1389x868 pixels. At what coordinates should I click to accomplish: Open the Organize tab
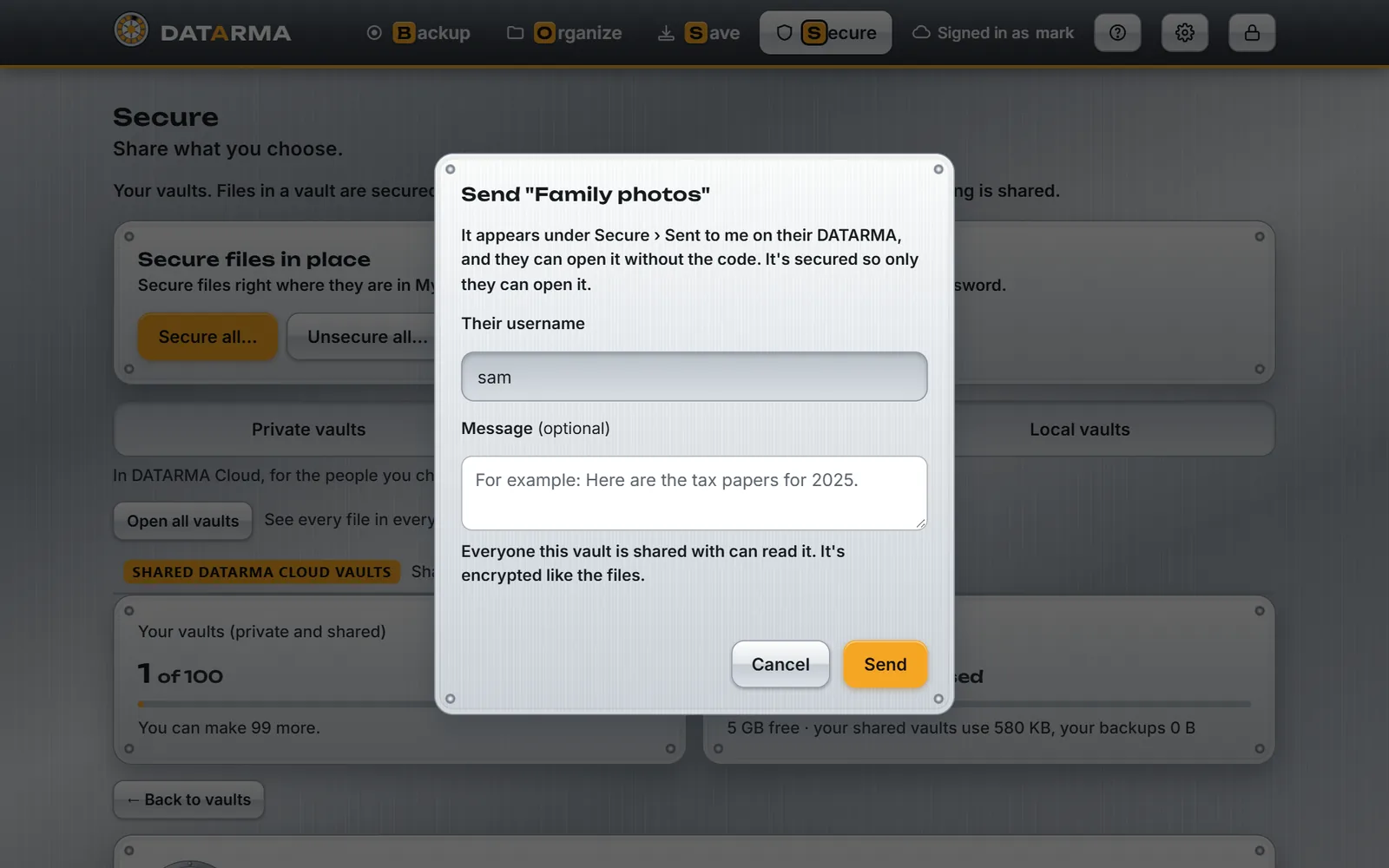point(565,33)
